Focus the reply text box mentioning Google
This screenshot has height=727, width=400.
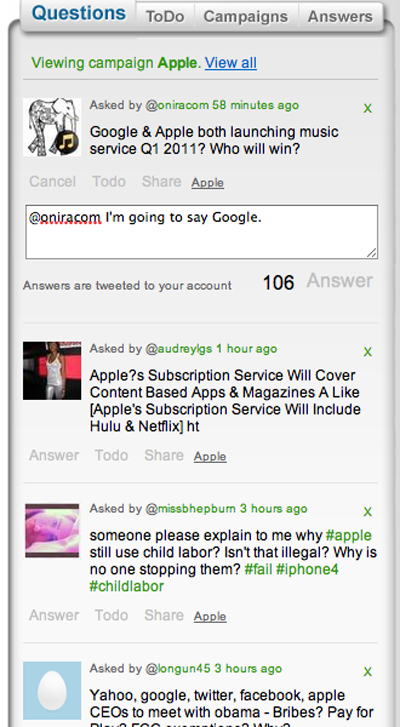[202, 232]
